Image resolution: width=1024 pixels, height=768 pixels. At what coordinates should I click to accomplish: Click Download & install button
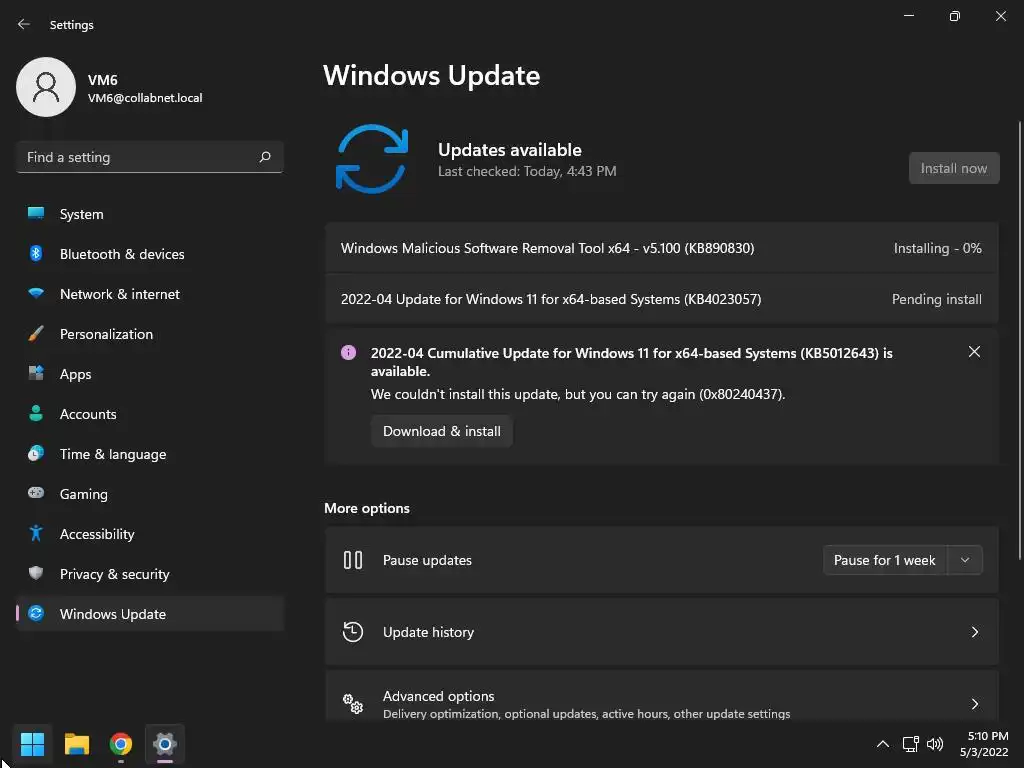click(441, 431)
